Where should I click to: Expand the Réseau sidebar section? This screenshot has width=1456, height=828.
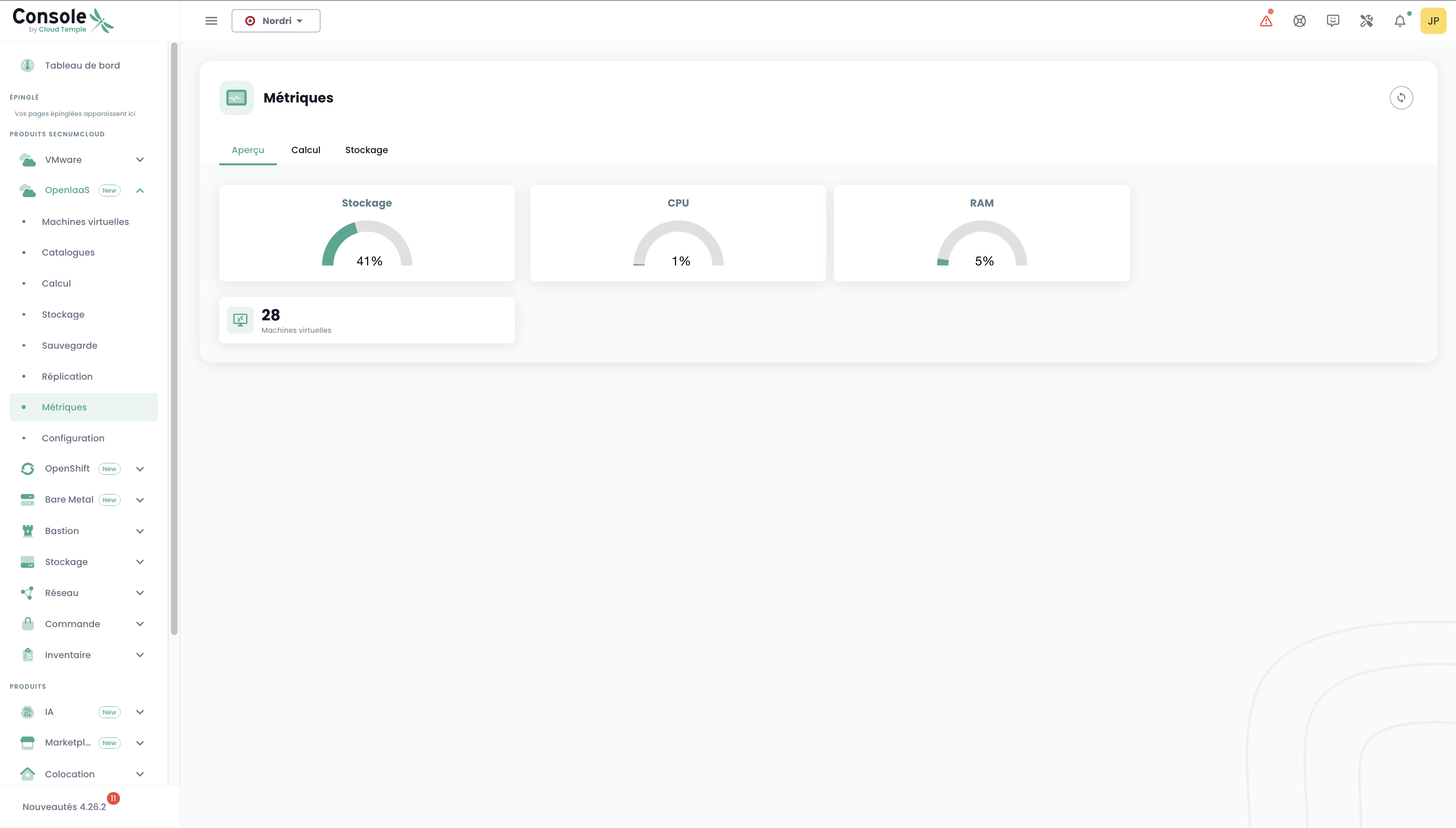140,593
